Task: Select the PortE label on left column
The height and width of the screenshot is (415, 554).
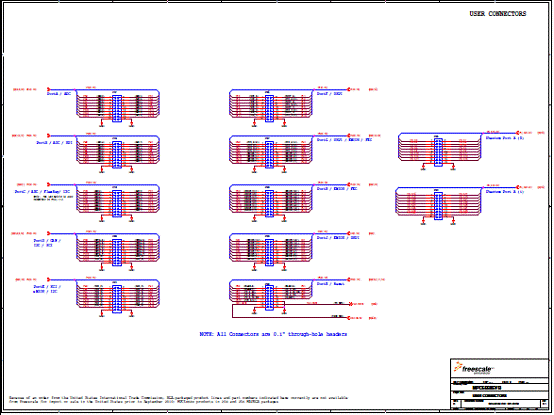Action: pos(47,289)
